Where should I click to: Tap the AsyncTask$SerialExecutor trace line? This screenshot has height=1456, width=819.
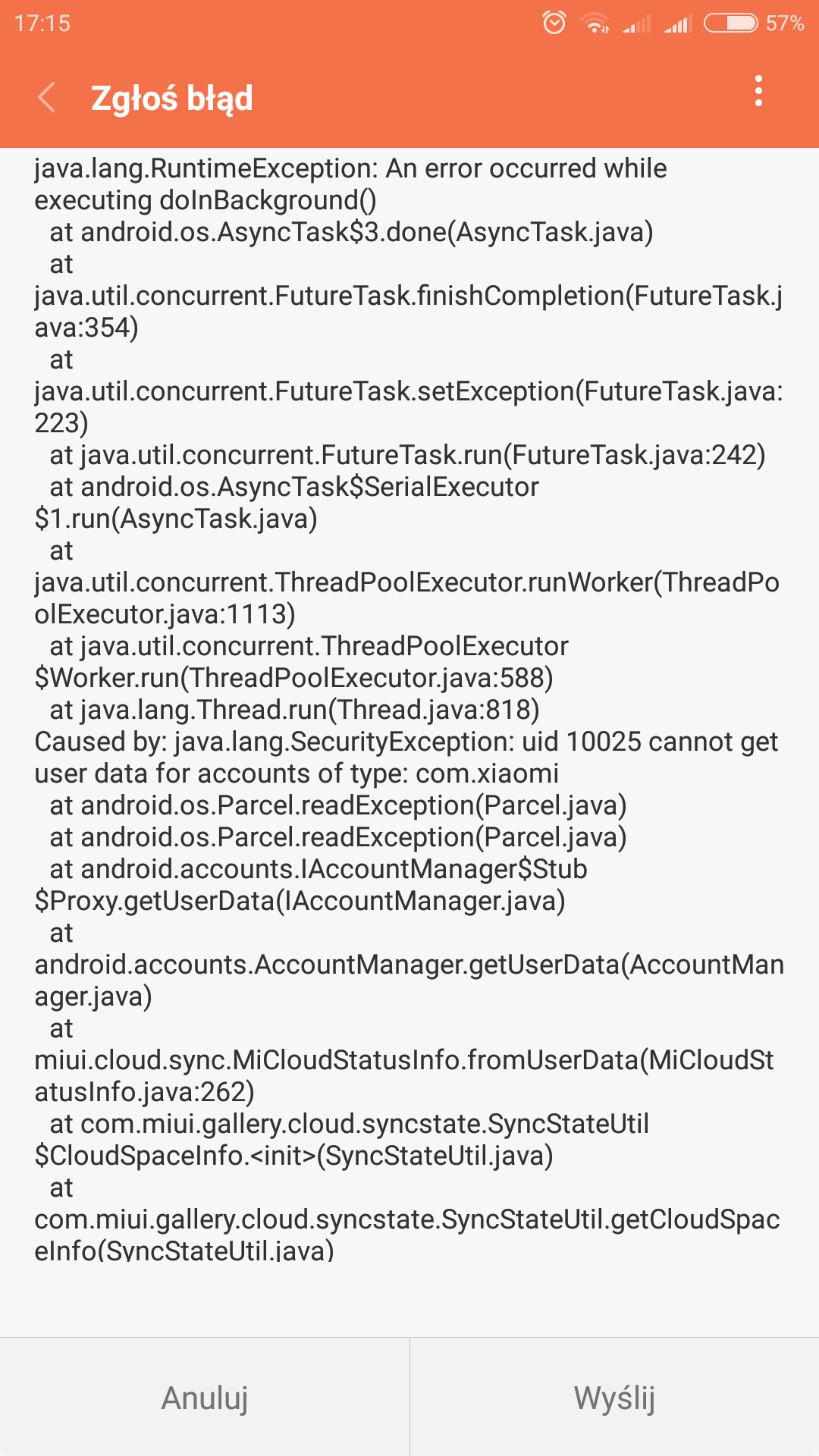294,487
